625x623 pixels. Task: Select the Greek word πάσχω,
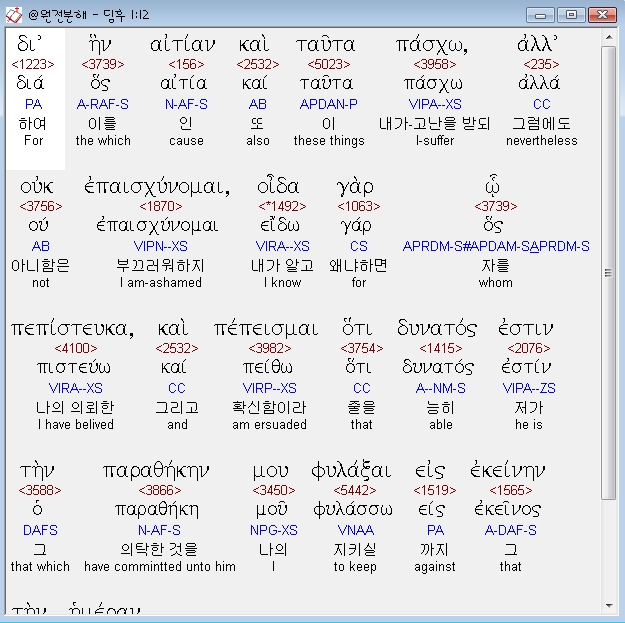[432, 46]
